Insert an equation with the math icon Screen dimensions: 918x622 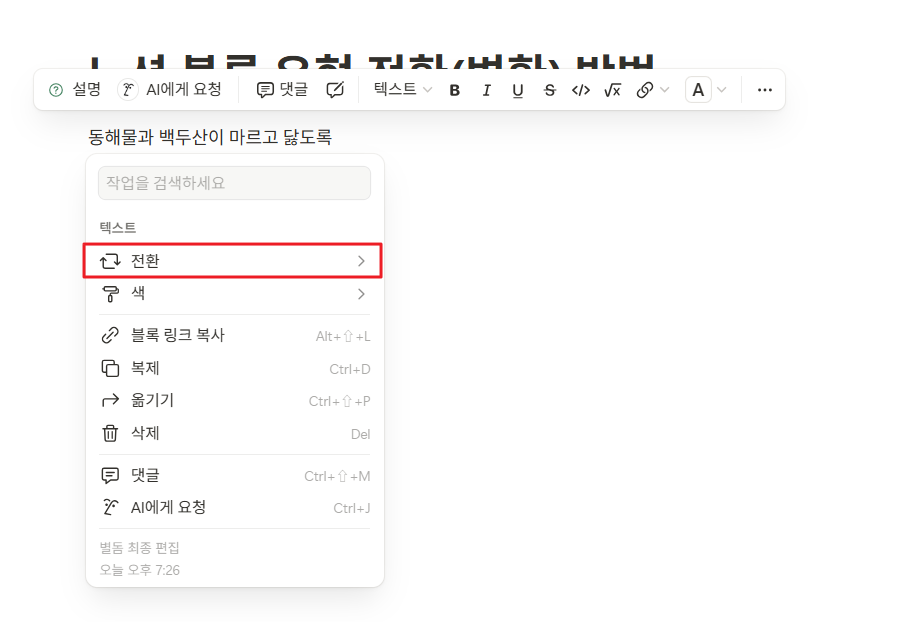613,89
